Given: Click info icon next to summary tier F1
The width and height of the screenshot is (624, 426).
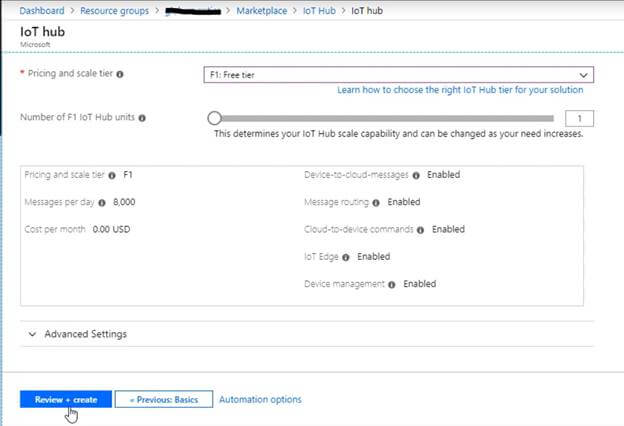Looking at the screenshot, I should (112, 176).
